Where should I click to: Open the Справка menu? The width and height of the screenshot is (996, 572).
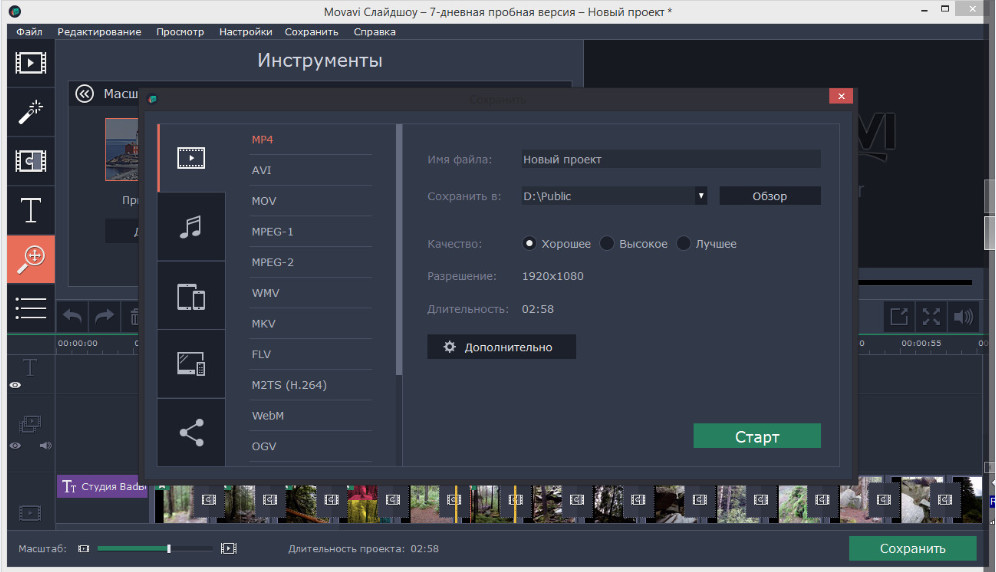[375, 32]
